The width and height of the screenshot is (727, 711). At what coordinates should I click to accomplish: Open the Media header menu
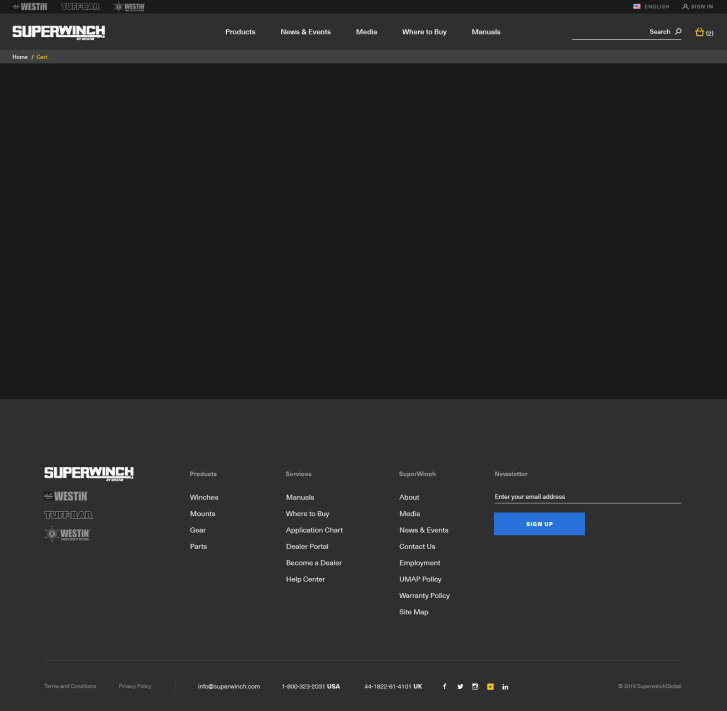click(x=366, y=32)
